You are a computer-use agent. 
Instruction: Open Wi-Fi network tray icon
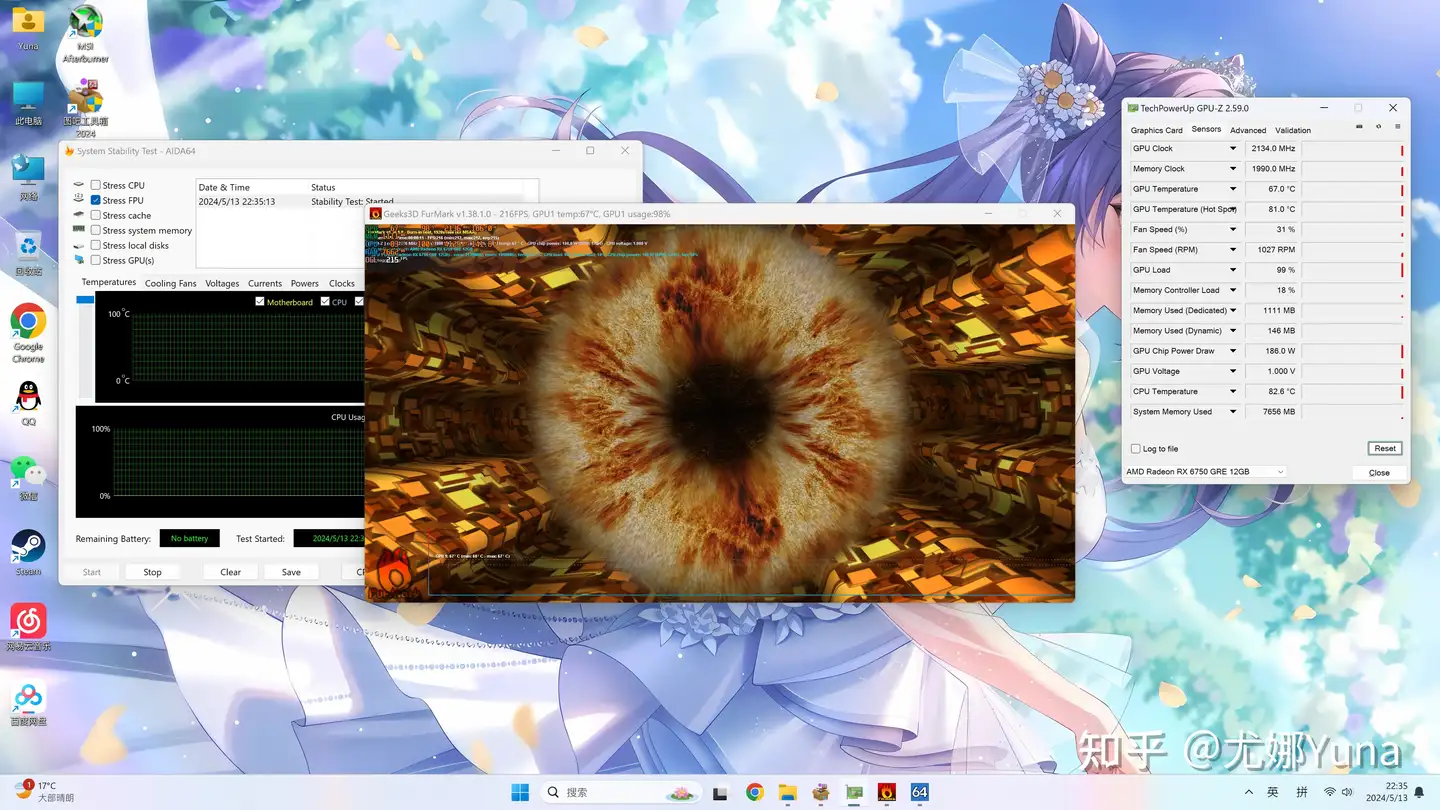tap(1330, 792)
